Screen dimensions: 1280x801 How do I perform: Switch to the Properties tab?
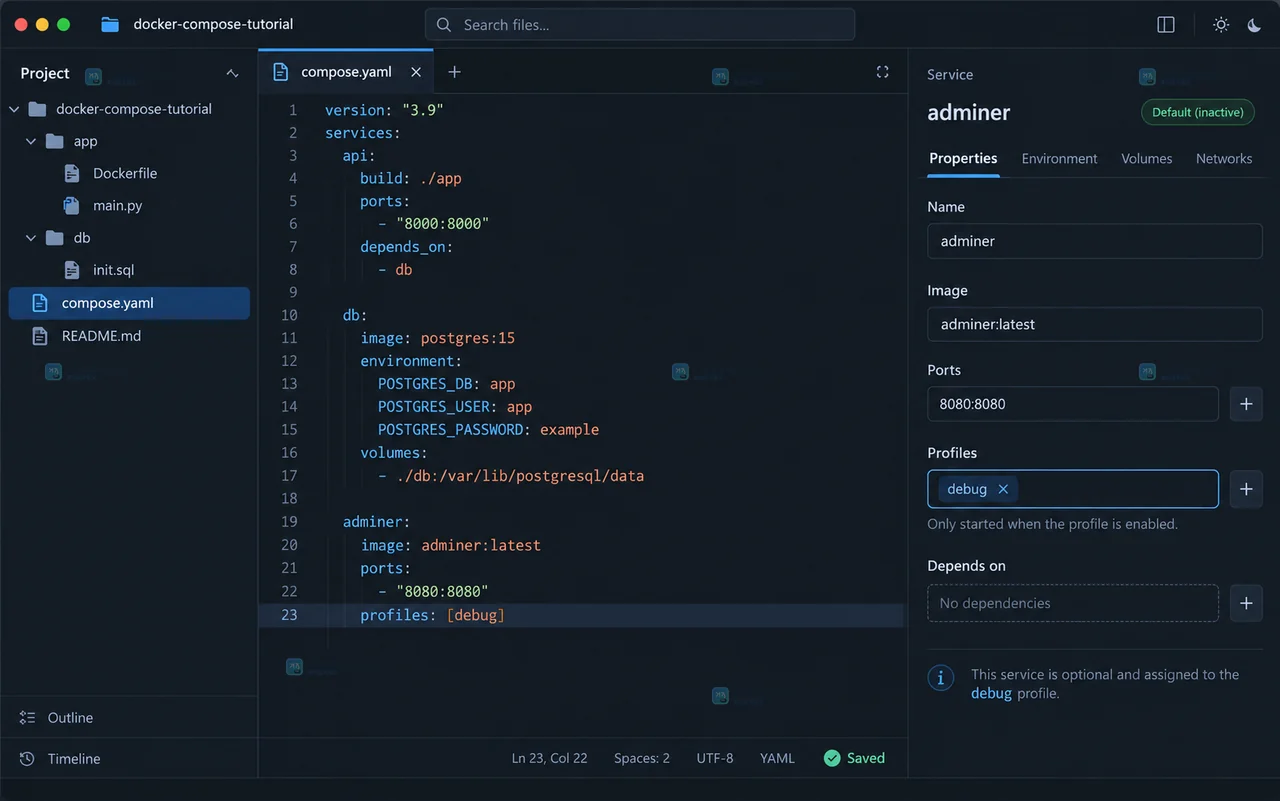tap(963, 158)
